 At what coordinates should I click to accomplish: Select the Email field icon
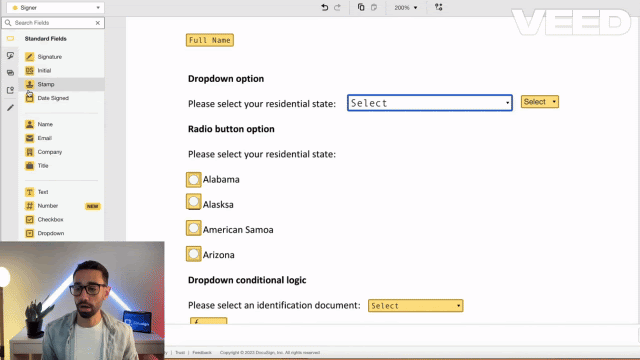tap(29, 138)
